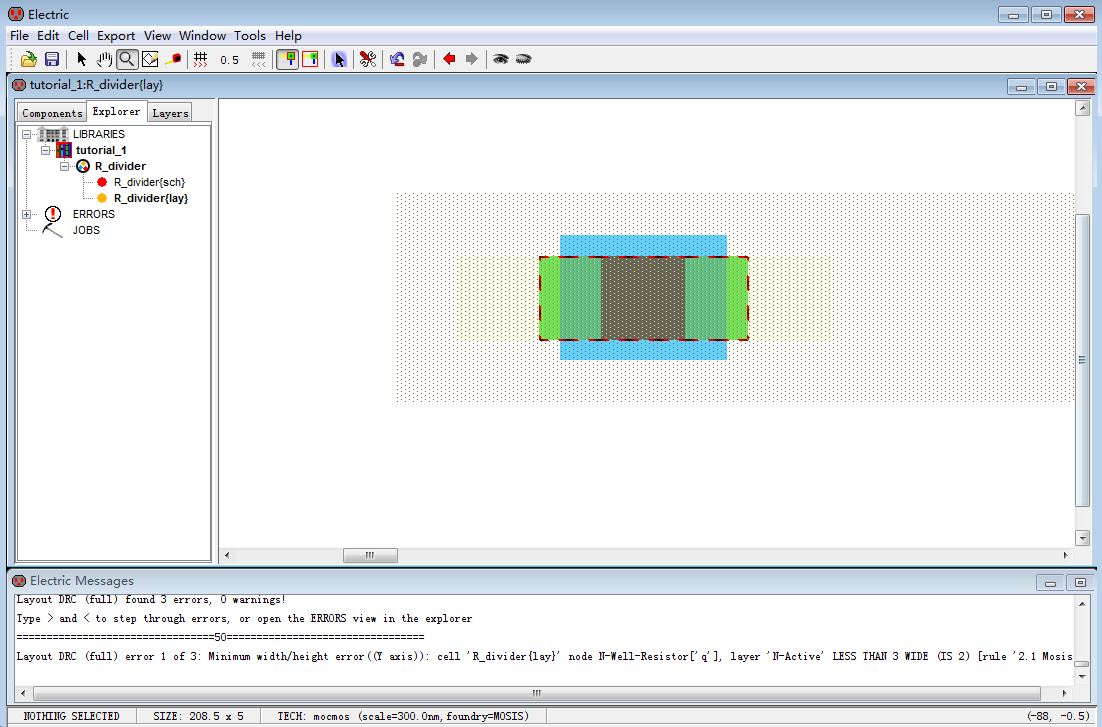Click the horizontal scrollbar thumb under the layout canvas
1102x727 pixels.
click(x=370, y=555)
